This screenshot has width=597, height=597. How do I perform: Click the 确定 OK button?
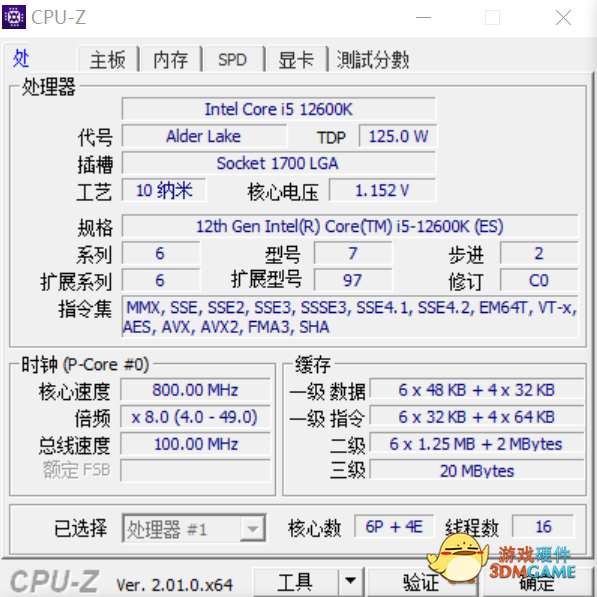tap(537, 582)
